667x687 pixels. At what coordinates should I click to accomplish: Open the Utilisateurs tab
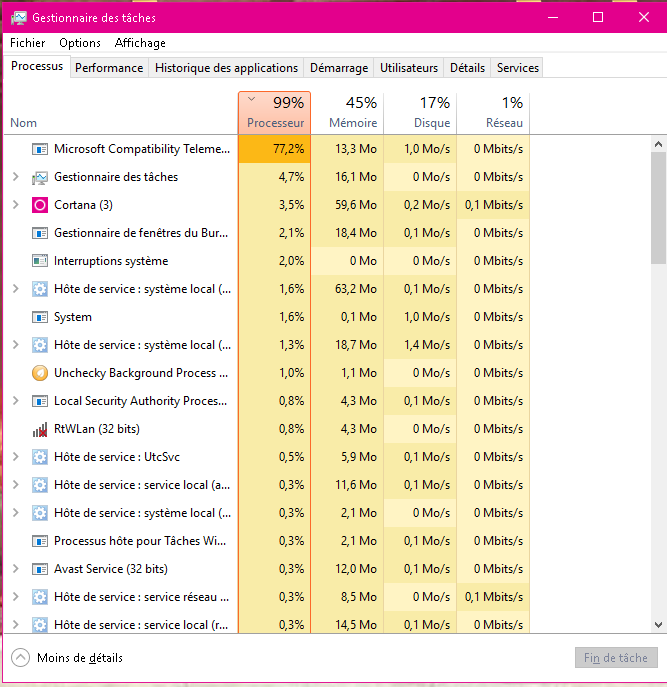pos(408,68)
